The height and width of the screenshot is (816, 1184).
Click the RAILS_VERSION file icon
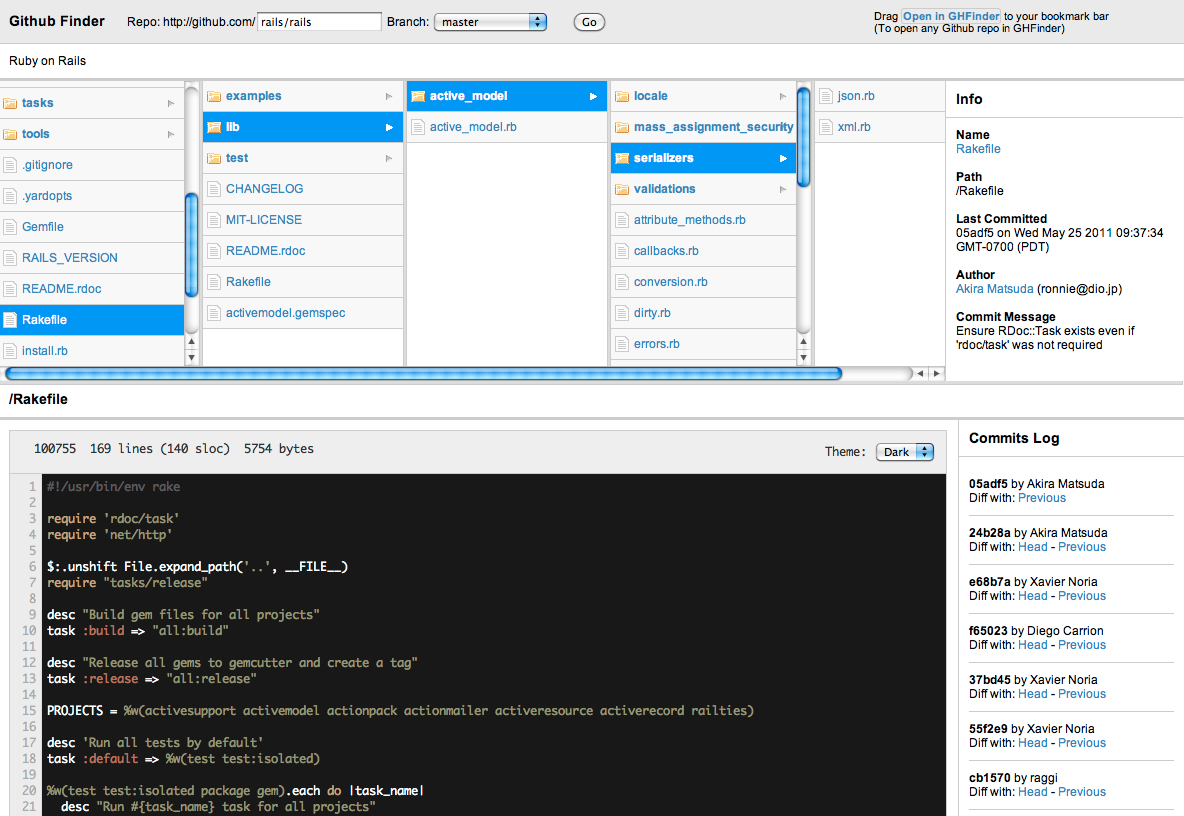[x=10, y=258]
